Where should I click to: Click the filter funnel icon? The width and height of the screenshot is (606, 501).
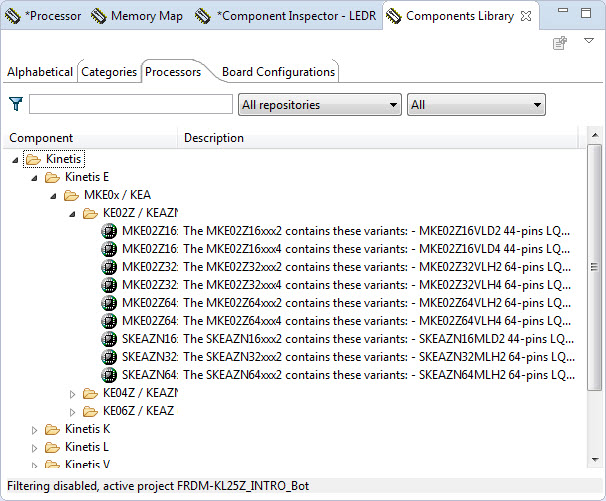16,104
